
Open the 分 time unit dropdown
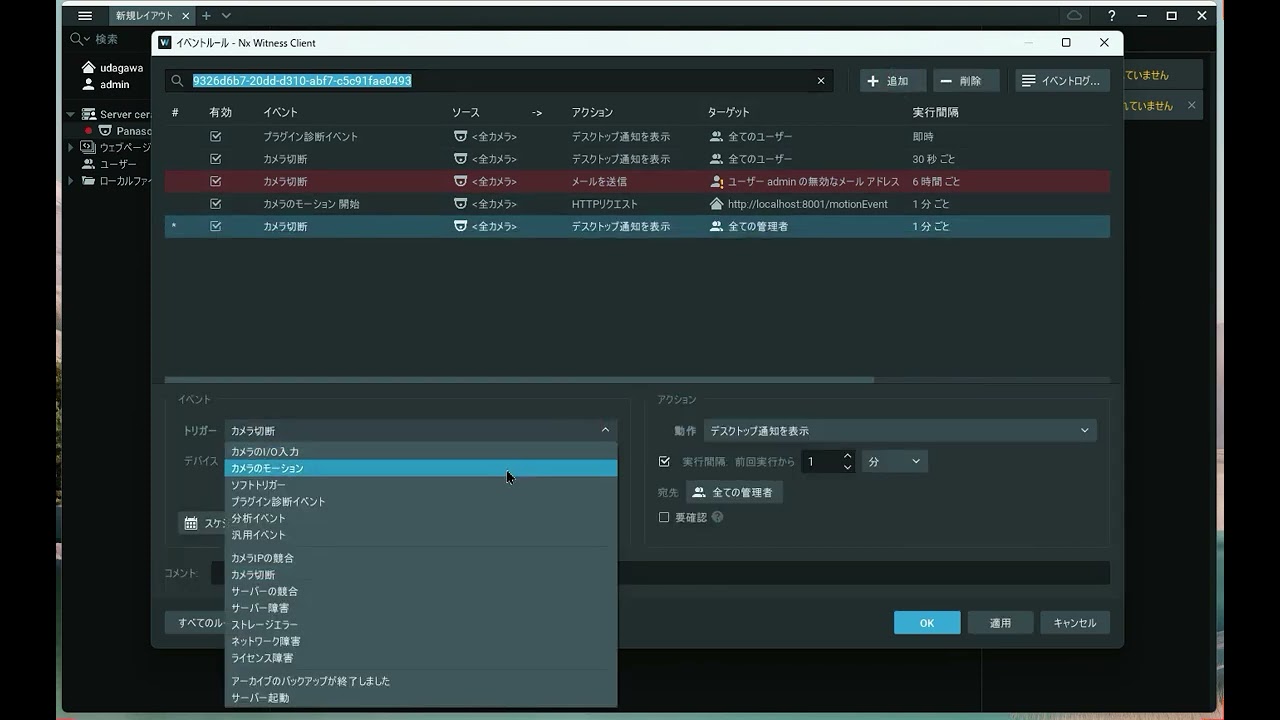[x=893, y=461]
